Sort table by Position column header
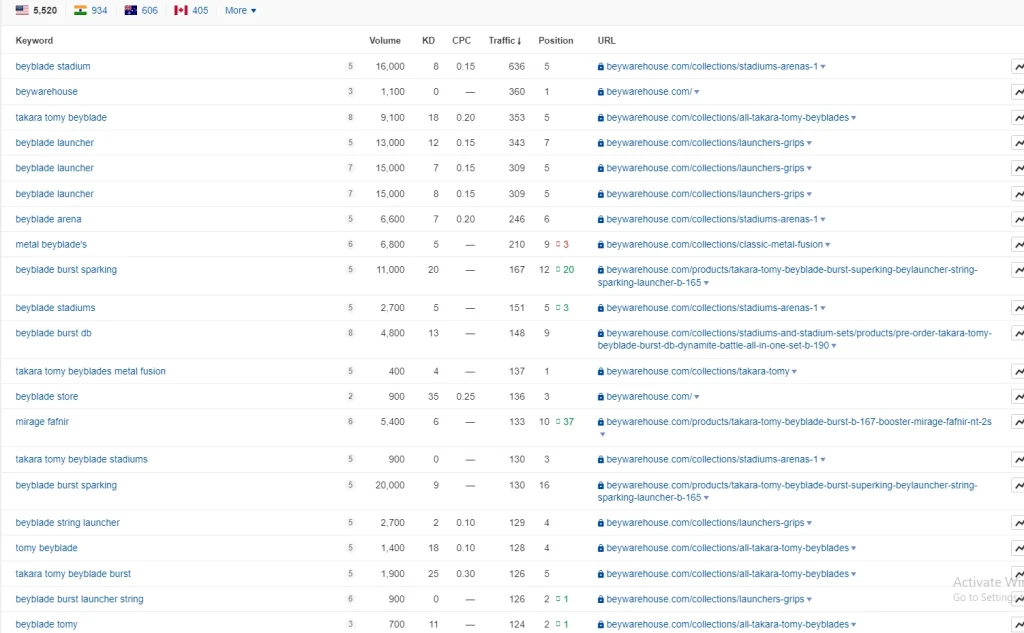This screenshot has width=1024, height=633. pos(556,41)
